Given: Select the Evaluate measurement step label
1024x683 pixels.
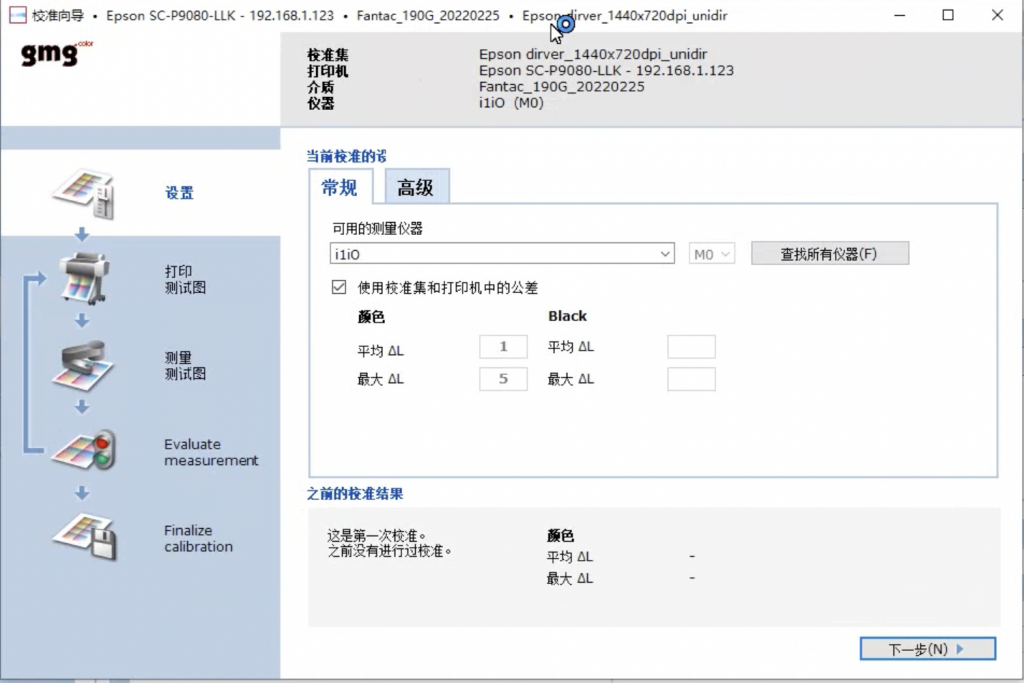Looking at the screenshot, I should [x=211, y=452].
